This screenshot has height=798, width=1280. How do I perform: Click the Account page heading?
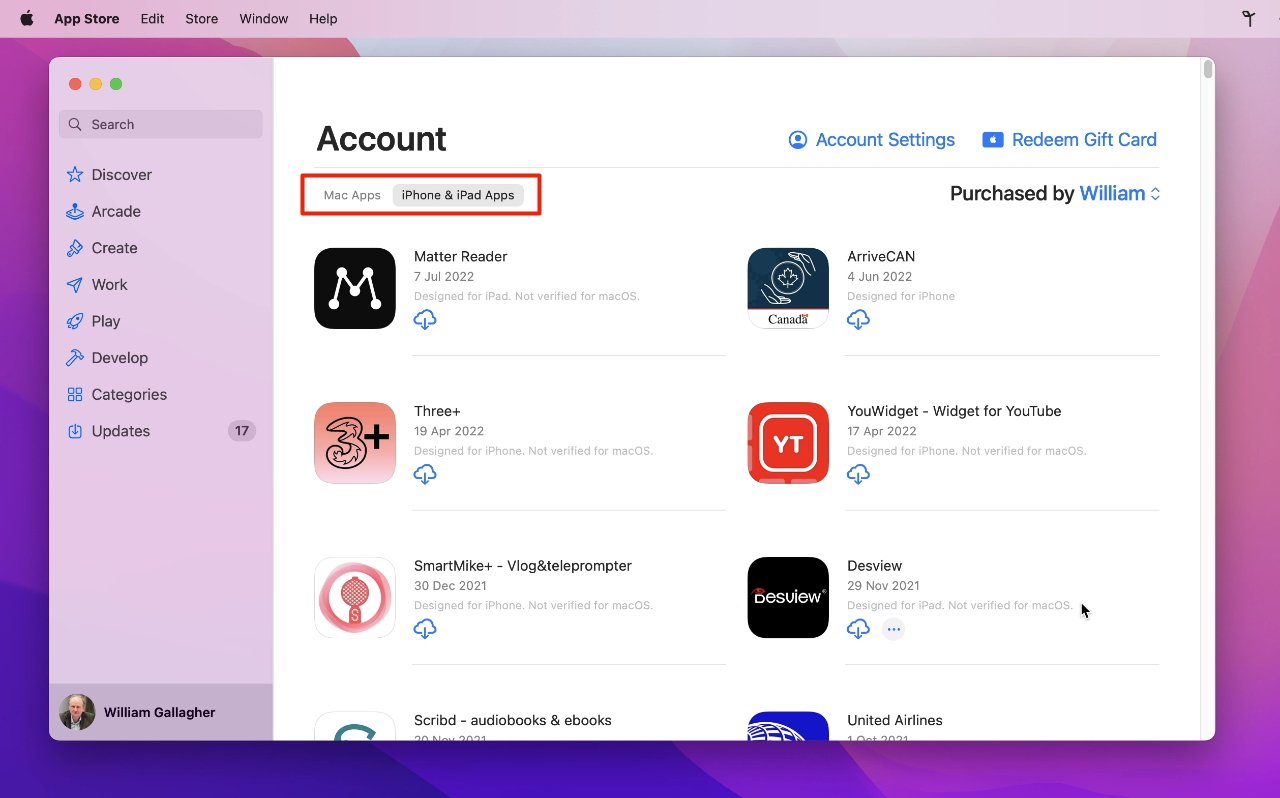(x=381, y=139)
